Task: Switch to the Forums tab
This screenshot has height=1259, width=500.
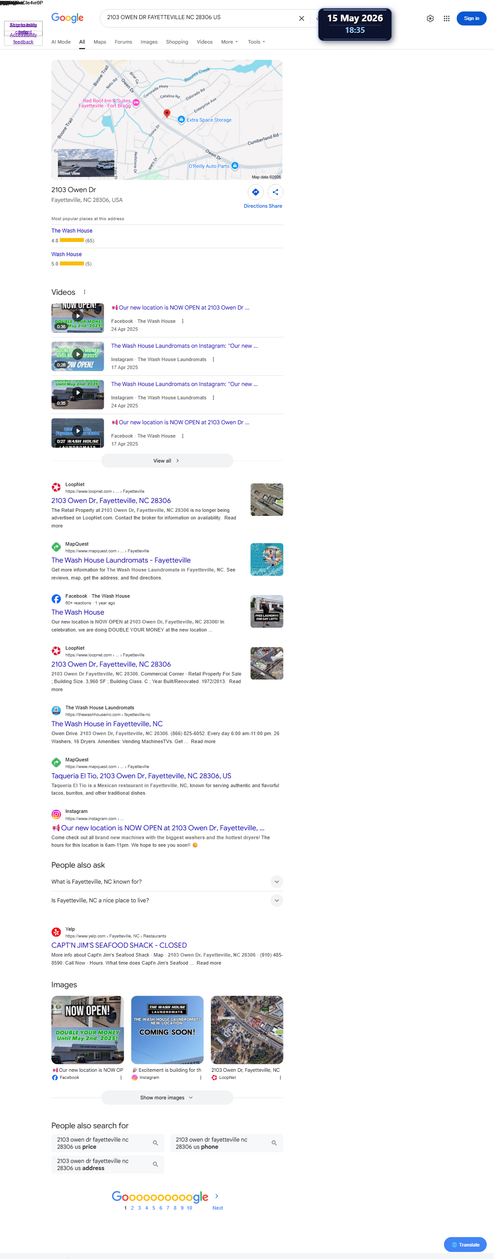Action: click(x=123, y=42)
